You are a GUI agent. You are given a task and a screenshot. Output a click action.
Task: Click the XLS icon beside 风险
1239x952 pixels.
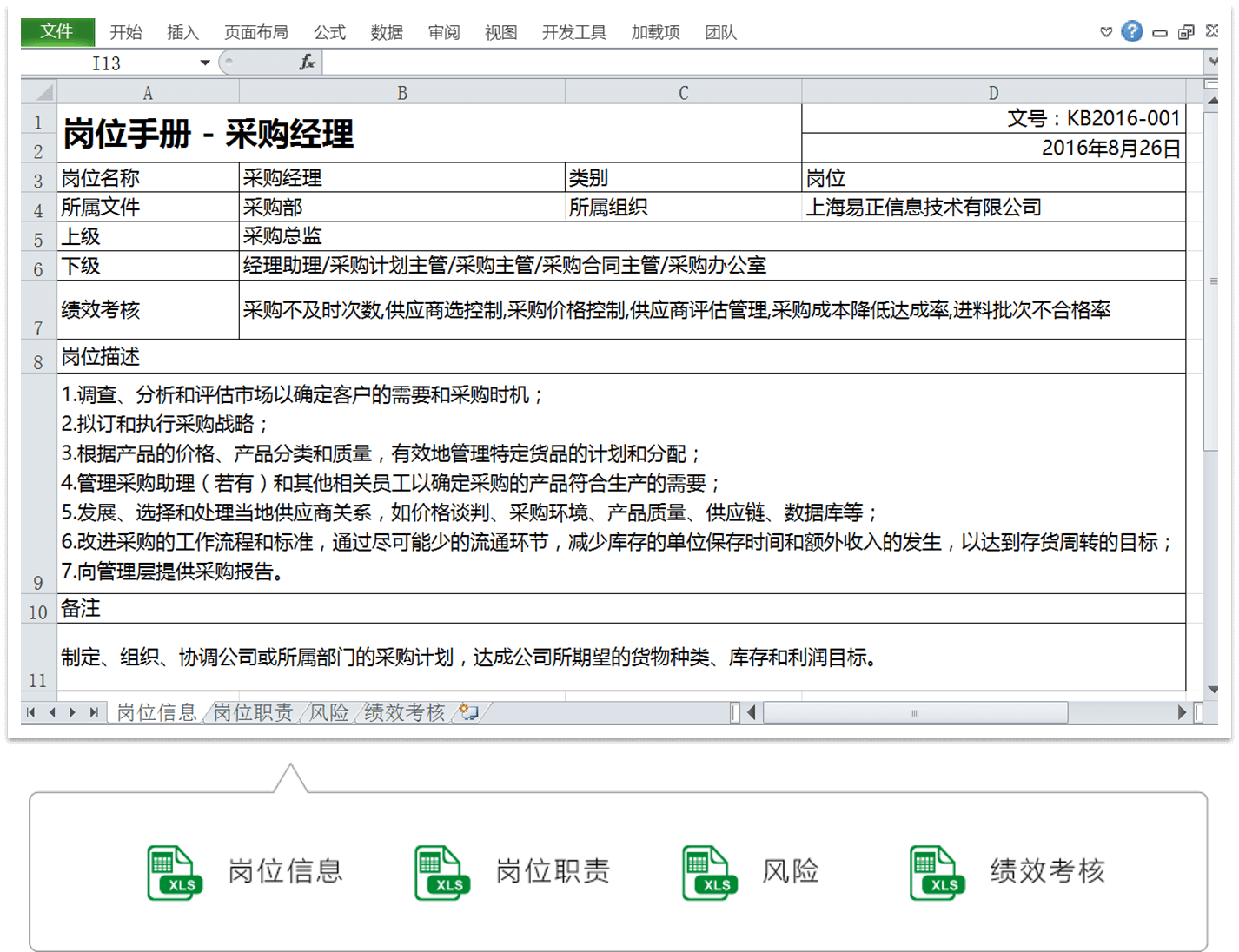[709, 872]
